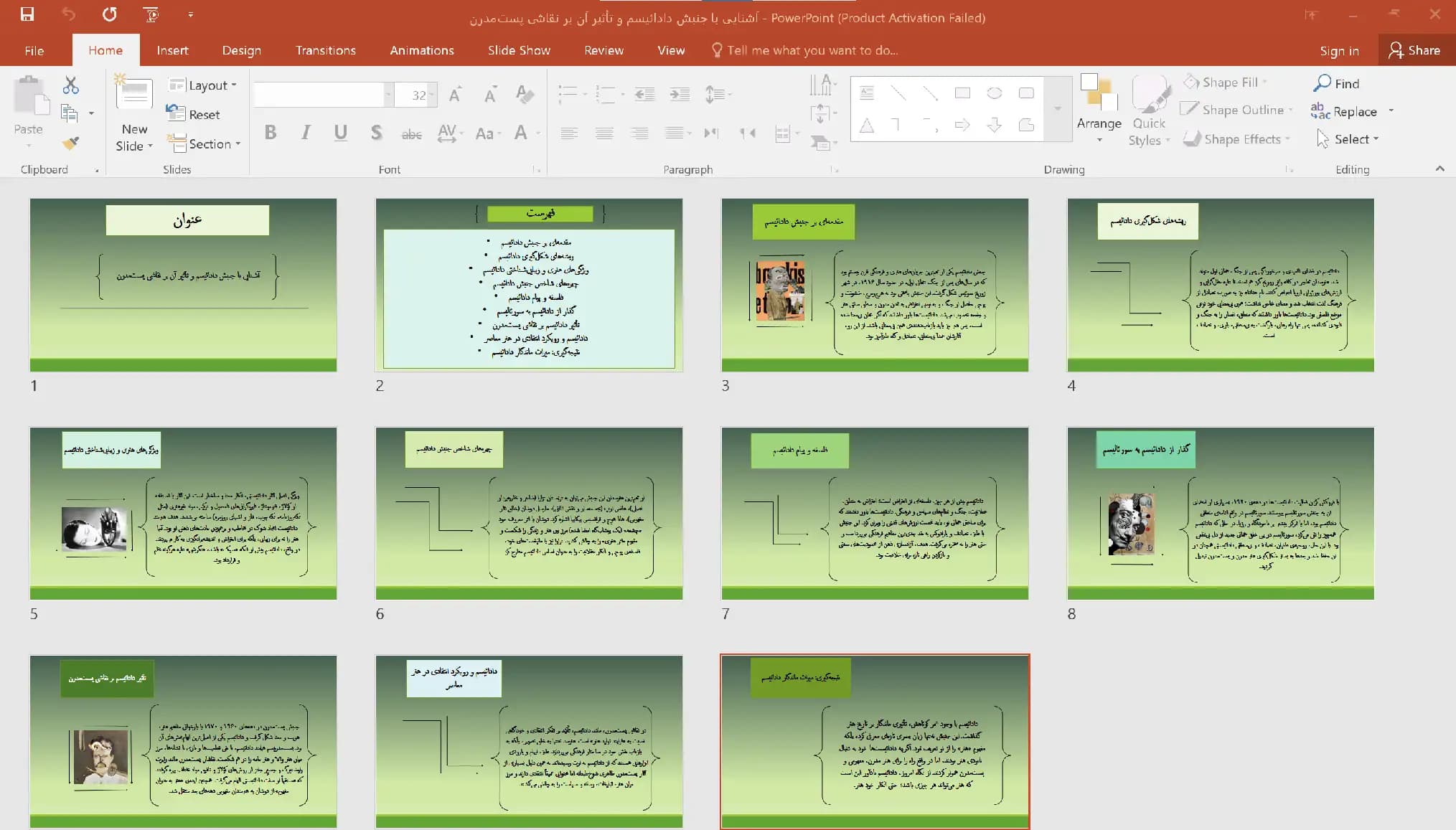Toggle Align Right paragraph button
1456x830 pixels.
click(639, 133)
